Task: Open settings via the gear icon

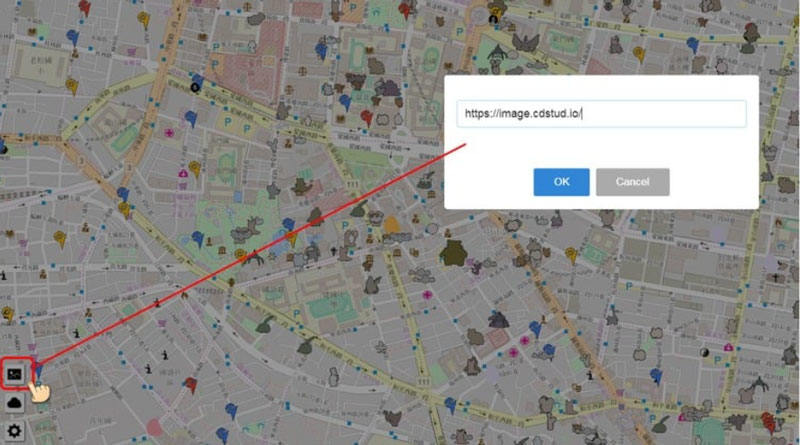Action: coord(14,431)
